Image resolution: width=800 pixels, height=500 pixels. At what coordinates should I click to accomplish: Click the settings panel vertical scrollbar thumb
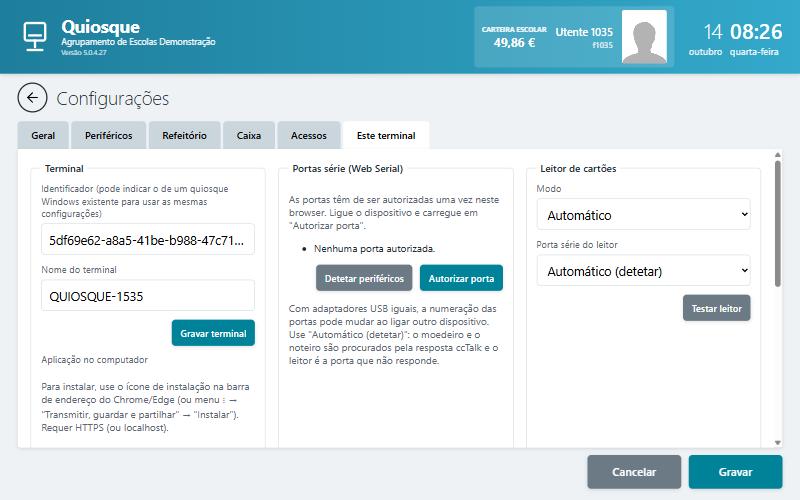click(x=778, y=223)
